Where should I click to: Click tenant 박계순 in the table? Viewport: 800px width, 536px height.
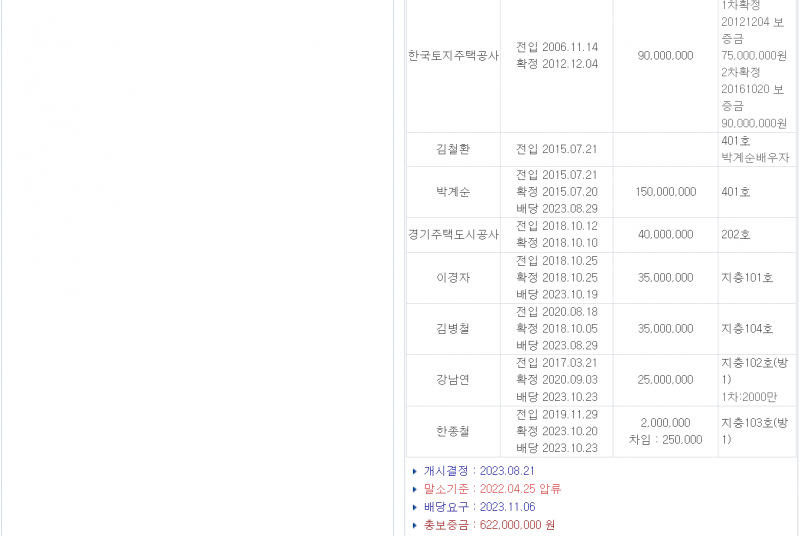pos(453,192)
